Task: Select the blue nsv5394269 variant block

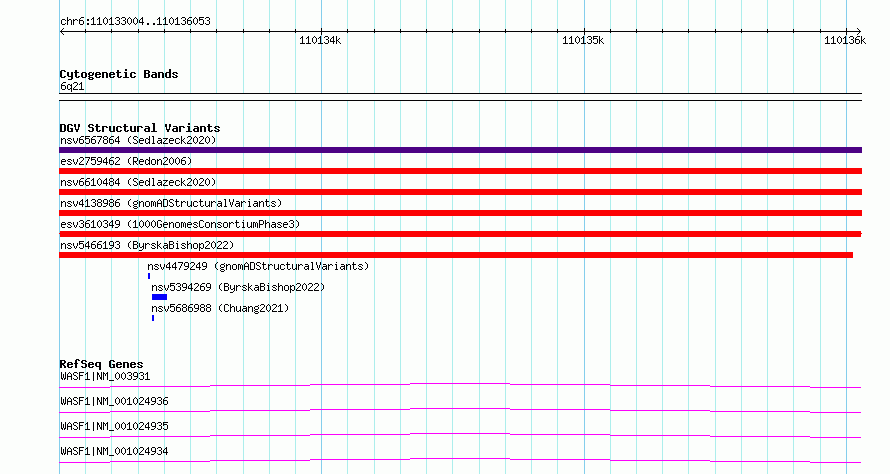Action: [159, 297]
